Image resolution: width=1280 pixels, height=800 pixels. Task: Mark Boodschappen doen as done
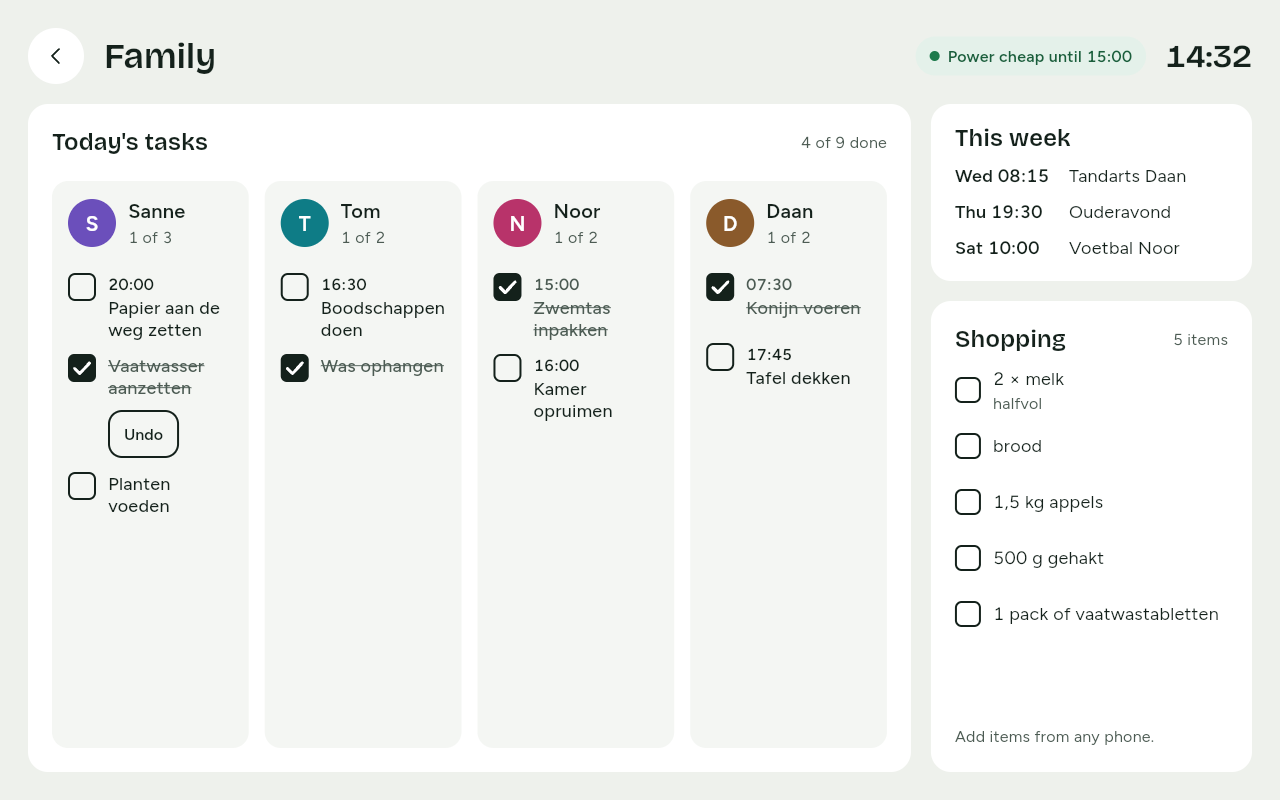[x=295, y=287]
